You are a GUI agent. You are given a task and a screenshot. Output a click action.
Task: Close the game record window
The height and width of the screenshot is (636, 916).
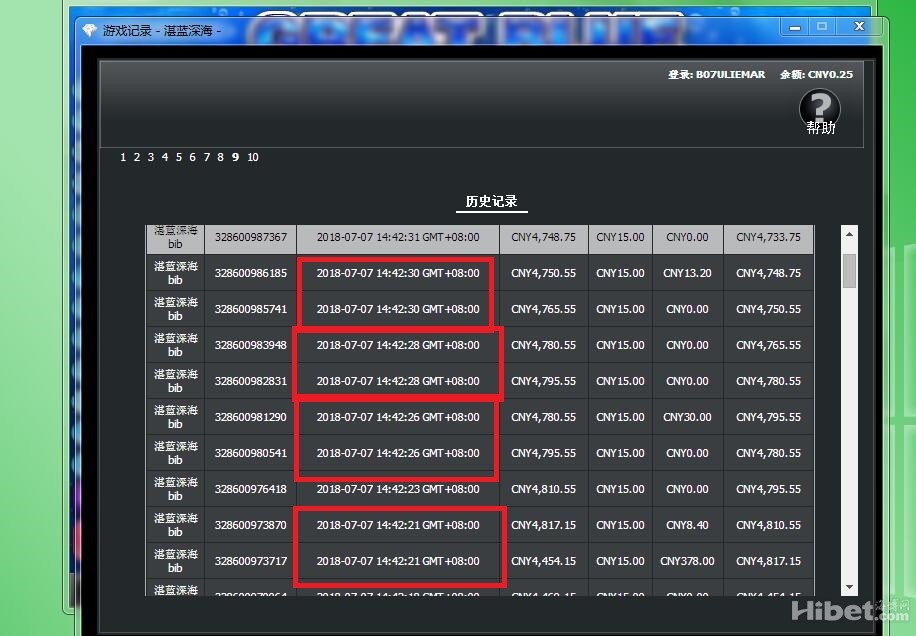858,27
